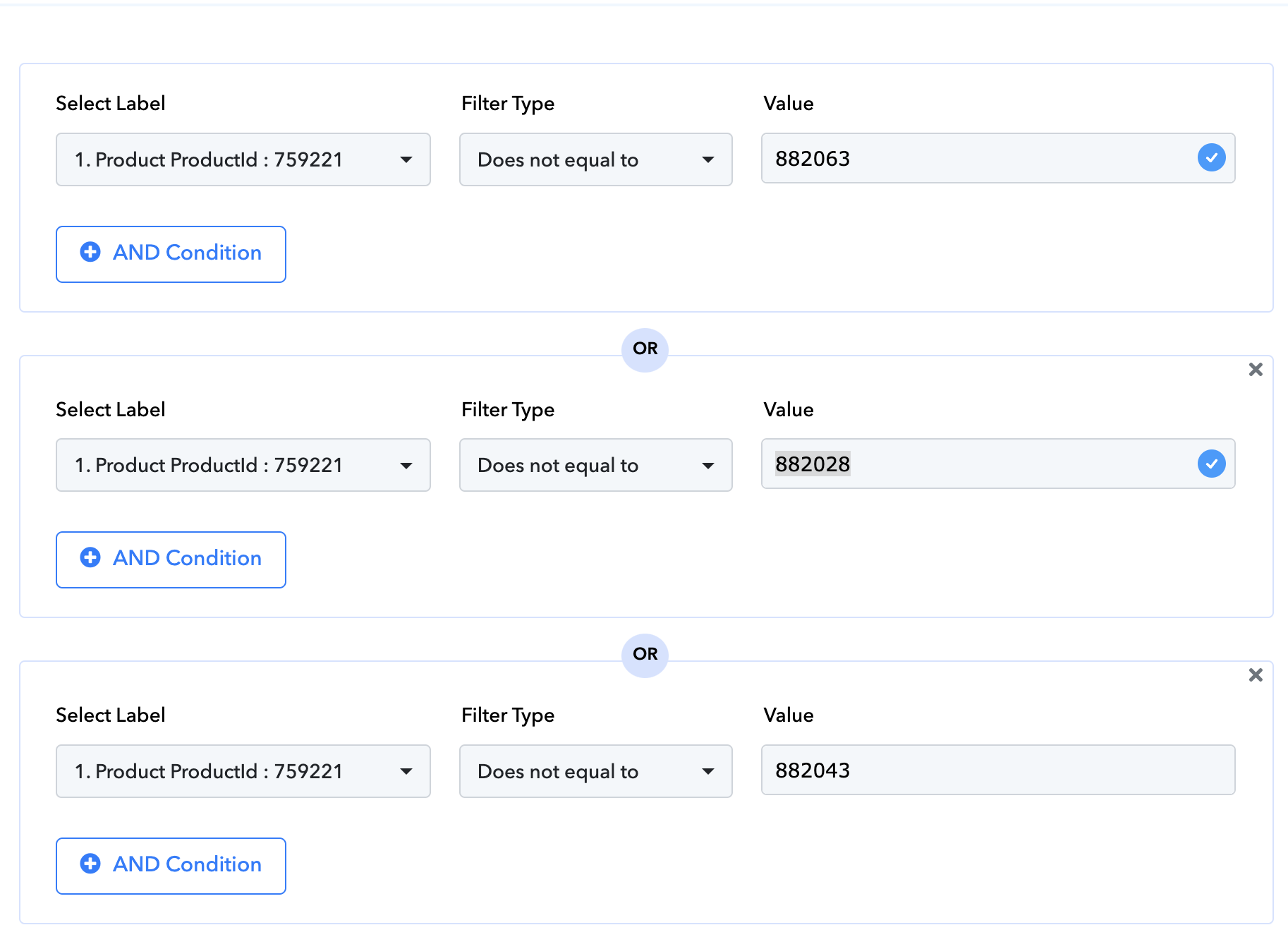Viewport: 1288px width, 937px height.
Task: Open the Filter Type dropdown in the first filter group
Action: [x=596, y=159]
